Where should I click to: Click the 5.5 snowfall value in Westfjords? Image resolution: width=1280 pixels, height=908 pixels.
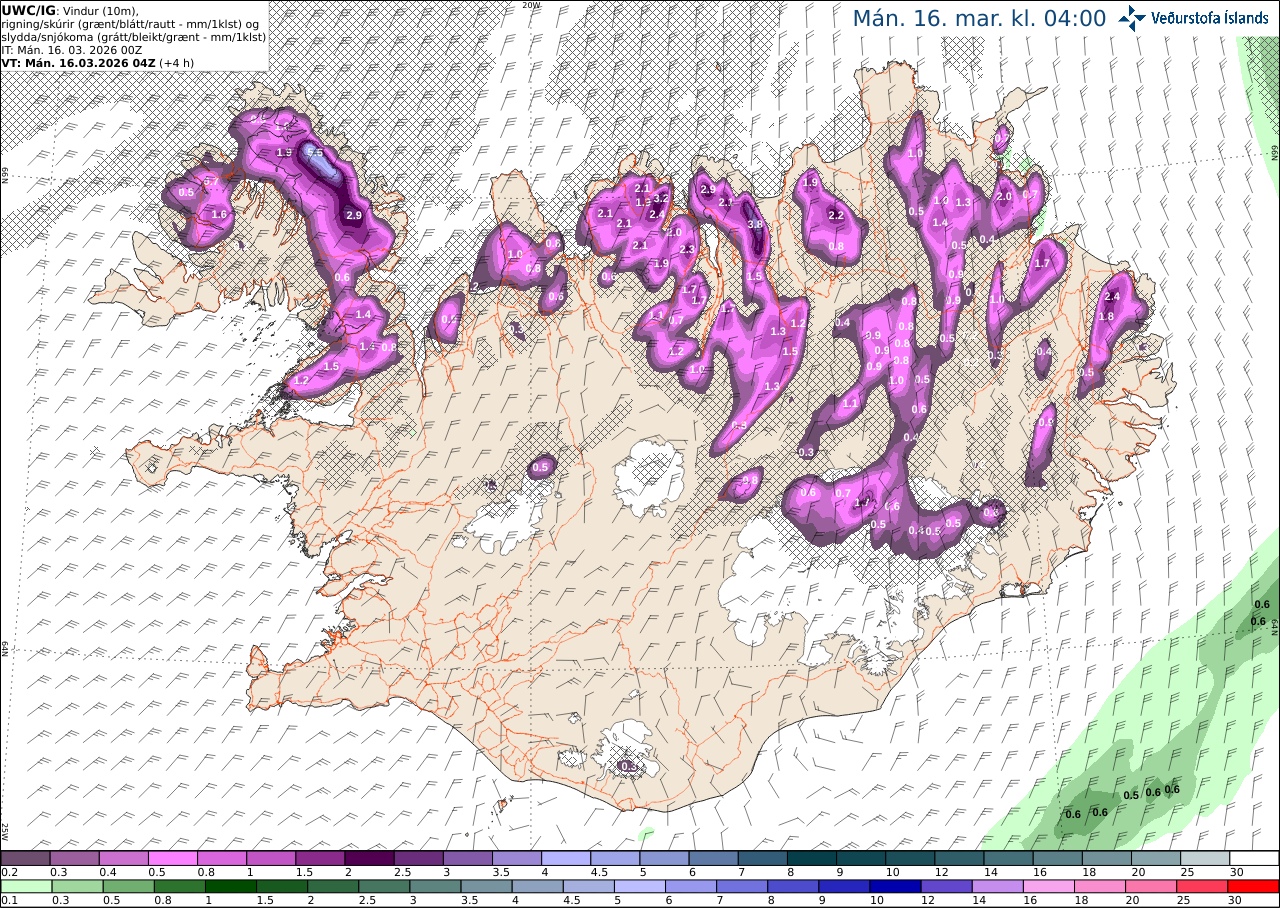[x=315, y=153]
